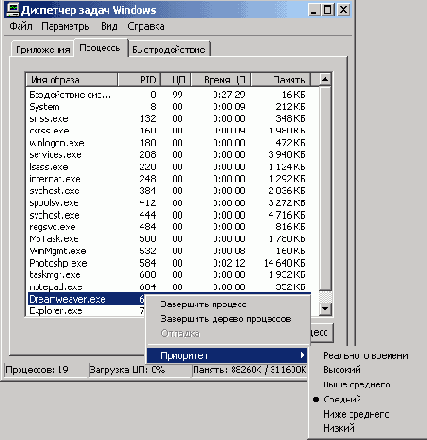This screenshot has width=427, height=440.
Task: Expand the Приоритет submenu
Action: tap(227, 355)
